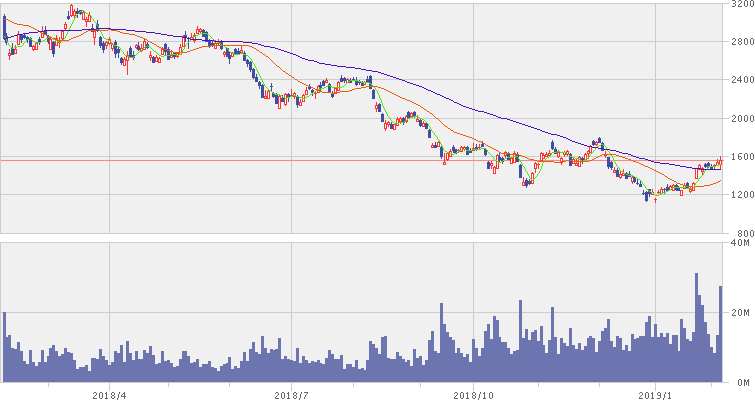The height and width of the screenshot is (400, 755).
Task: Click the 2000 price axis label
Action: tap(739, 118)
